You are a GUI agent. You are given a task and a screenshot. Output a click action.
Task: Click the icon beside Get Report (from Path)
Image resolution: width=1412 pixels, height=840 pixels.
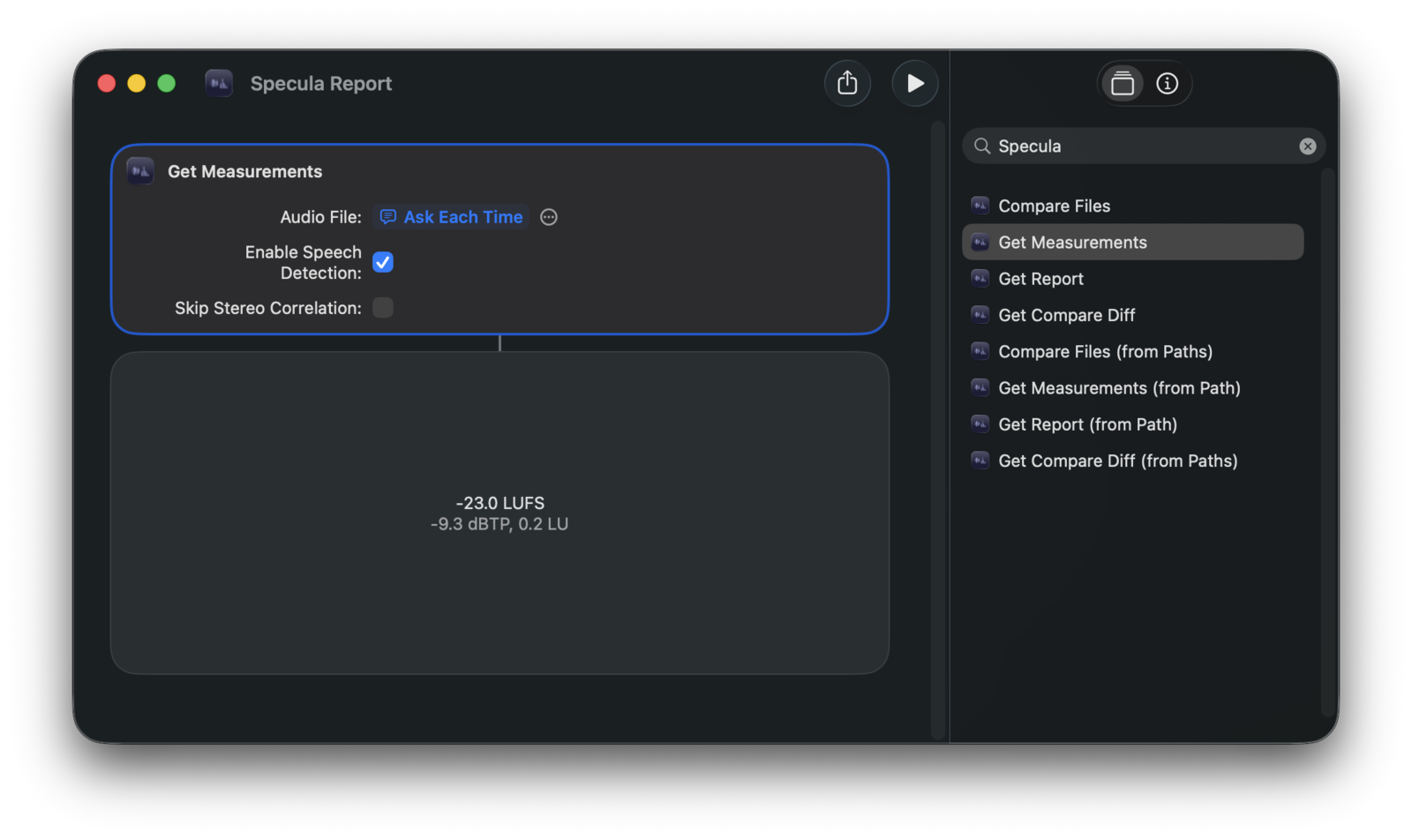980,424
